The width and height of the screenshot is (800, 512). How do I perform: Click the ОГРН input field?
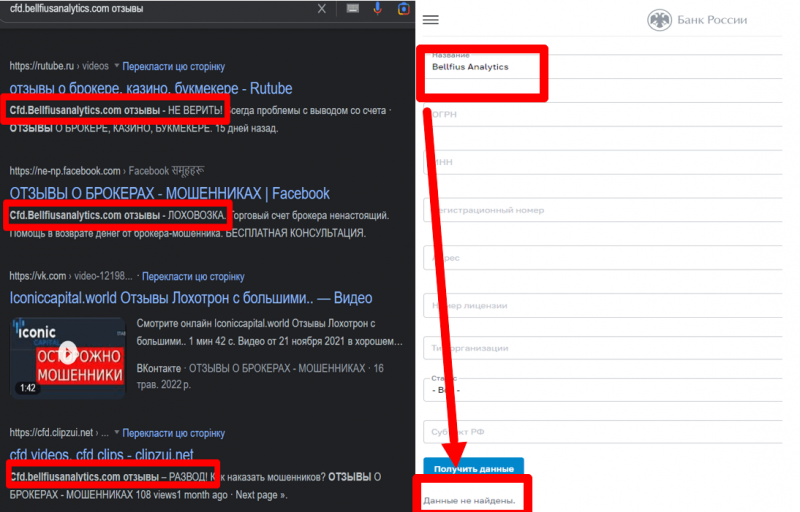click(x=603, y=115)
